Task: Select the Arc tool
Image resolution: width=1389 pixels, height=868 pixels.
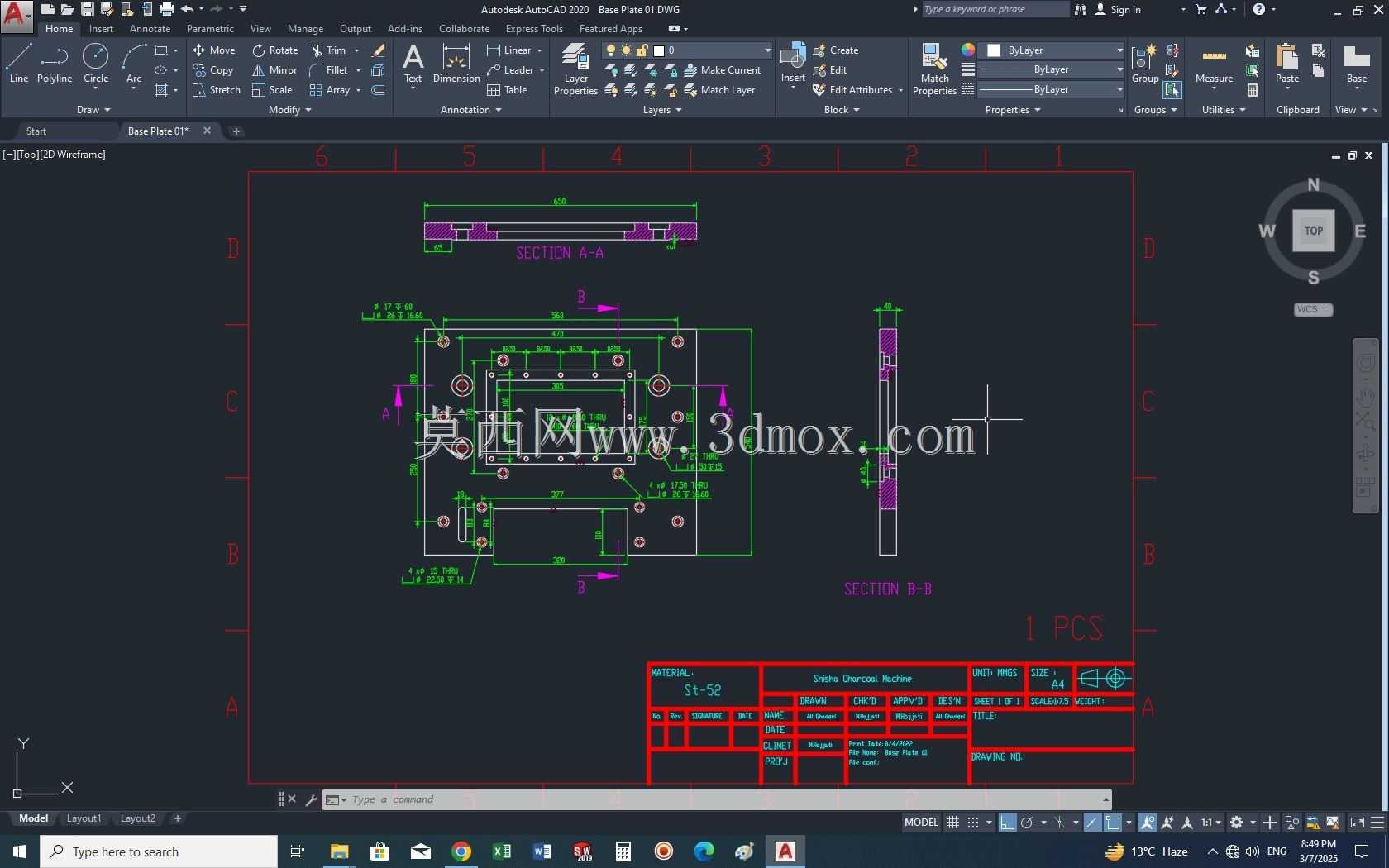Action: [134, 64]
